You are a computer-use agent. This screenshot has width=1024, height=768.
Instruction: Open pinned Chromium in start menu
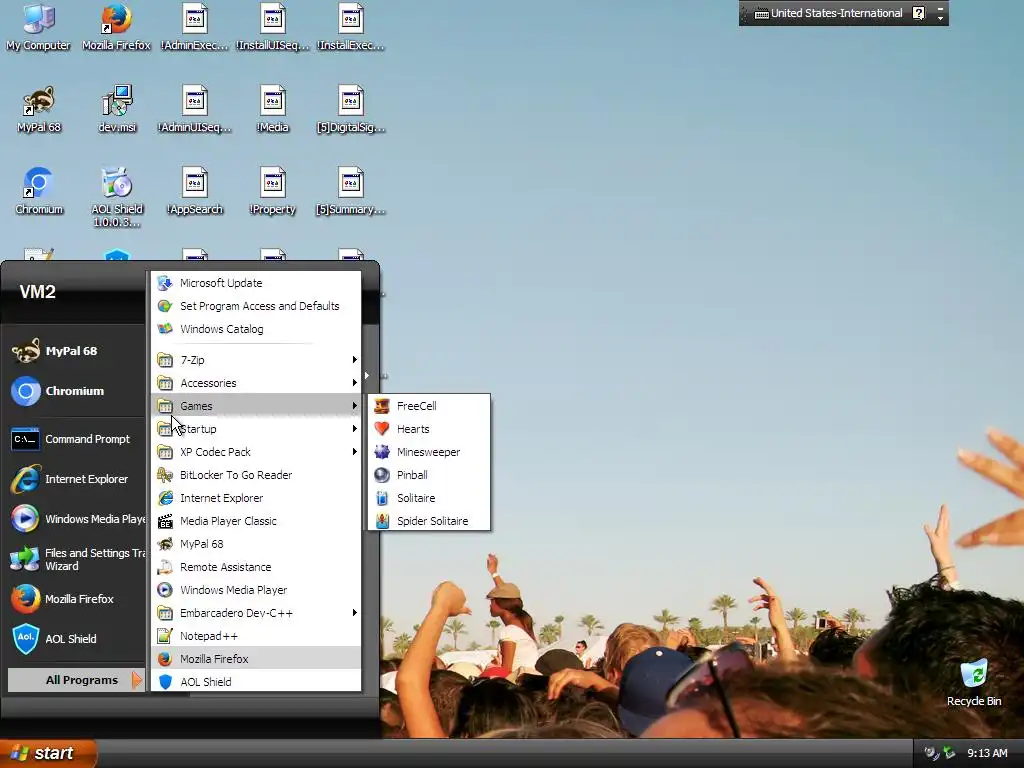[x=75, y=391]
